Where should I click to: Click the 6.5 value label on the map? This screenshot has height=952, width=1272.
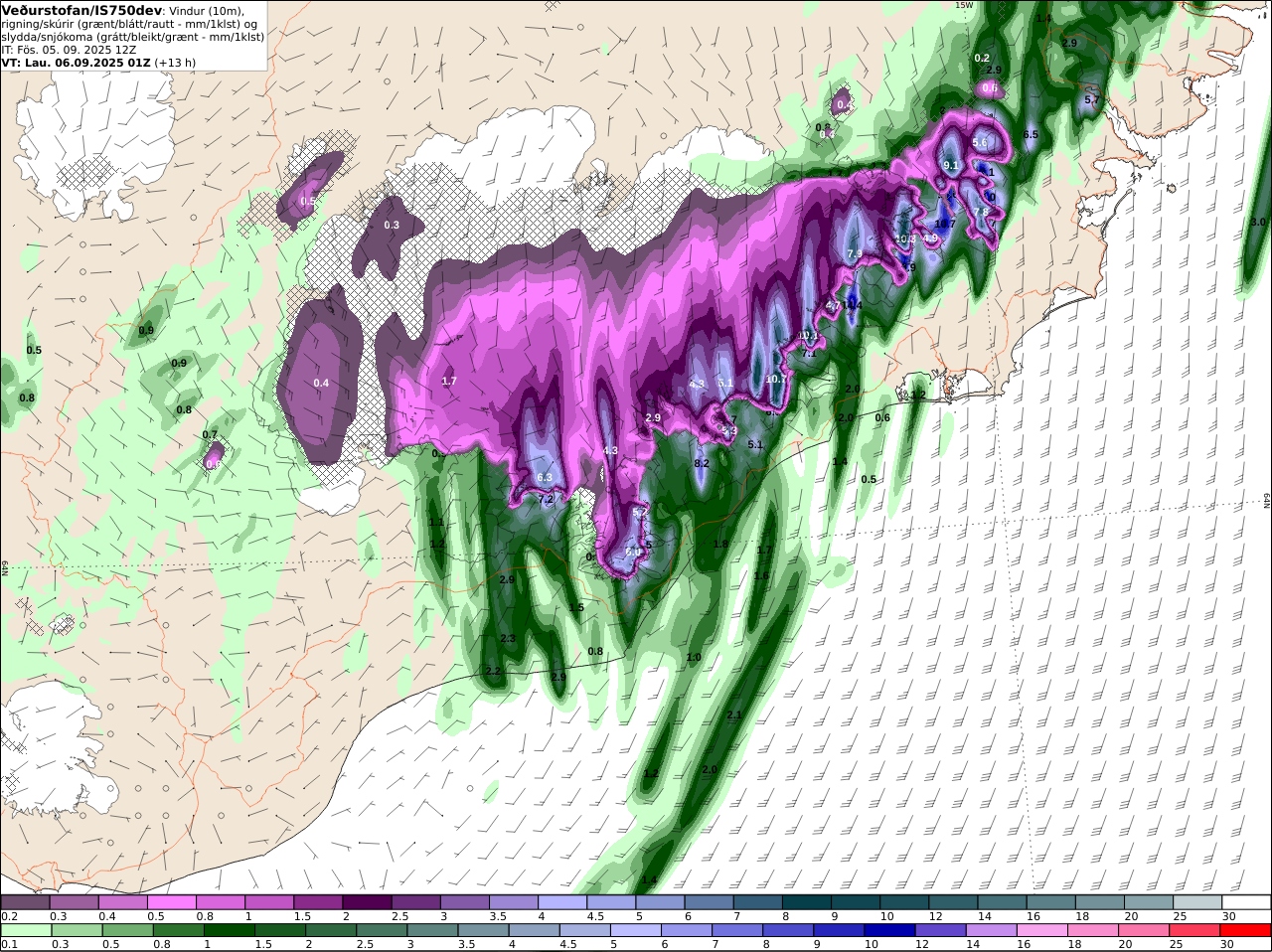tap(1031, 134)
